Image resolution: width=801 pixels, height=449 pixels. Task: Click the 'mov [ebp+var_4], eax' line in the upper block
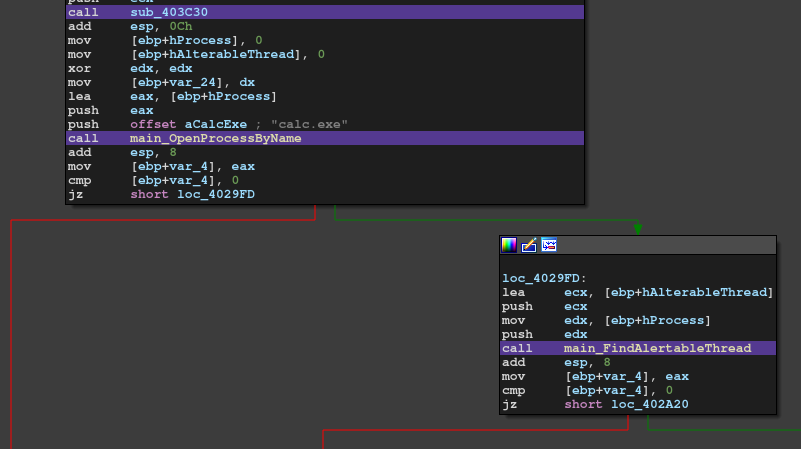pos(161,167)
